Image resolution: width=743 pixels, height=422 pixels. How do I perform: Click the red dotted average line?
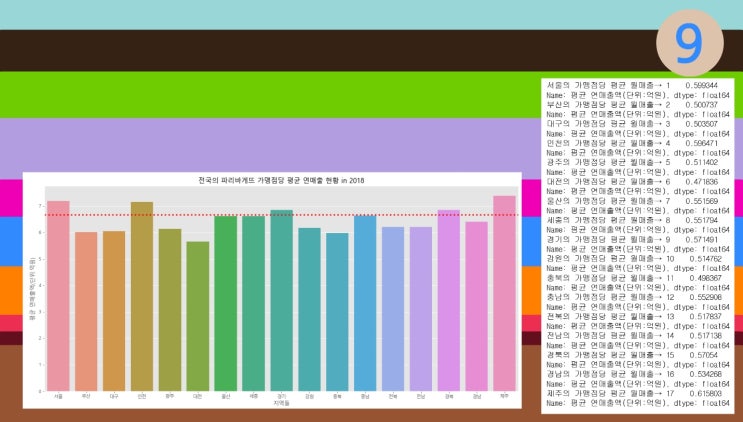point(281,215)
